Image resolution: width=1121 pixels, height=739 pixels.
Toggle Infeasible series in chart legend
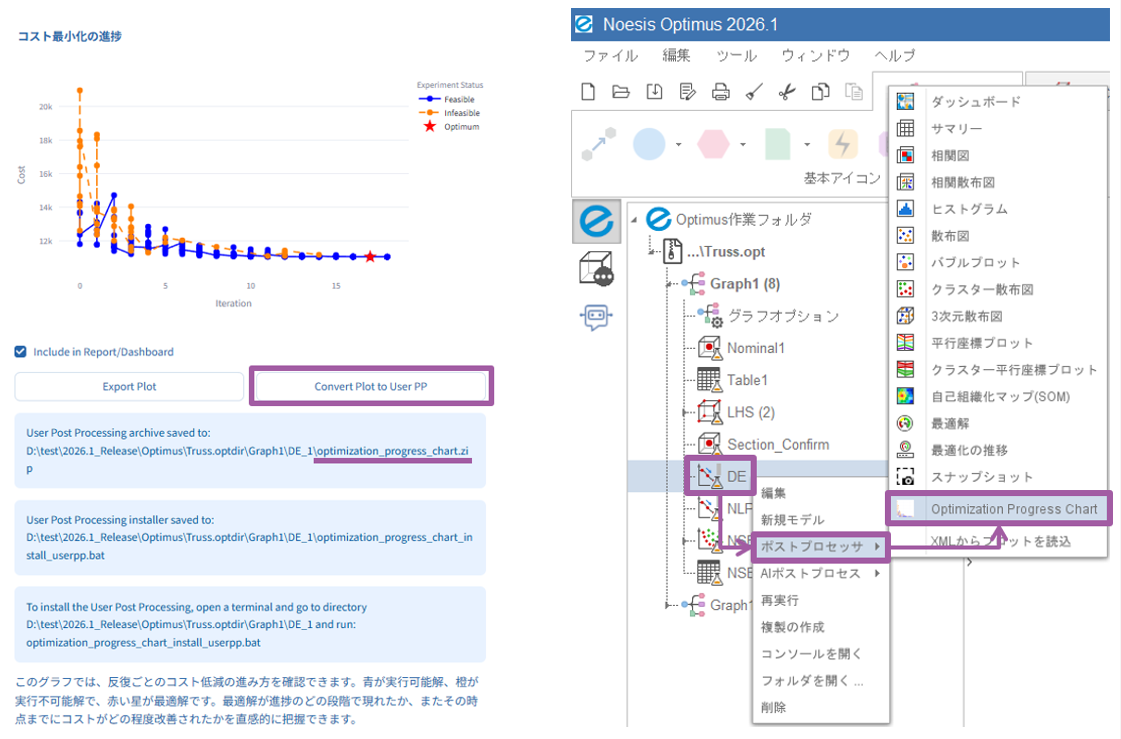(x=449, y=113)
